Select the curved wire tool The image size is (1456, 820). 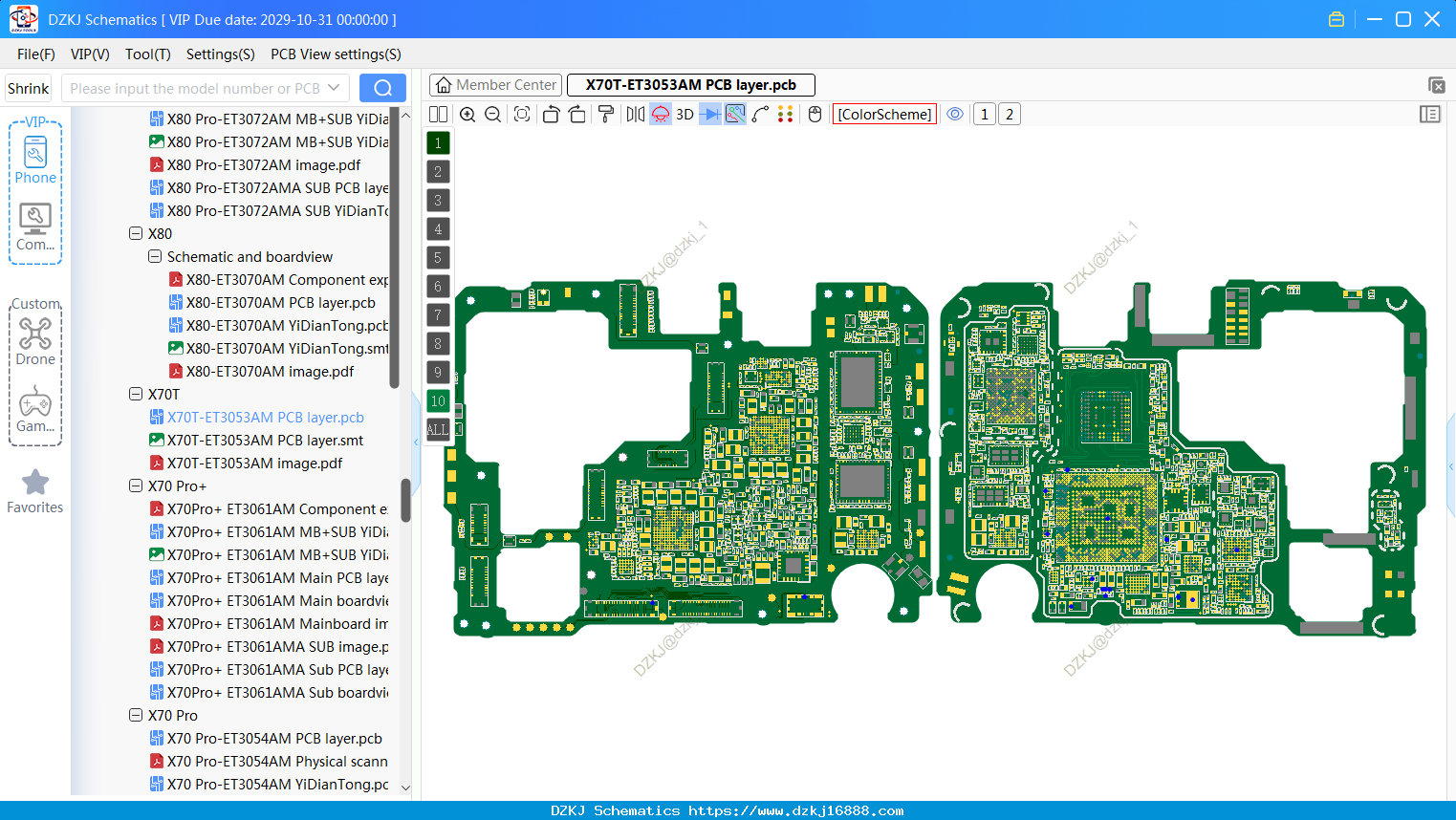[x=760, y=115]
